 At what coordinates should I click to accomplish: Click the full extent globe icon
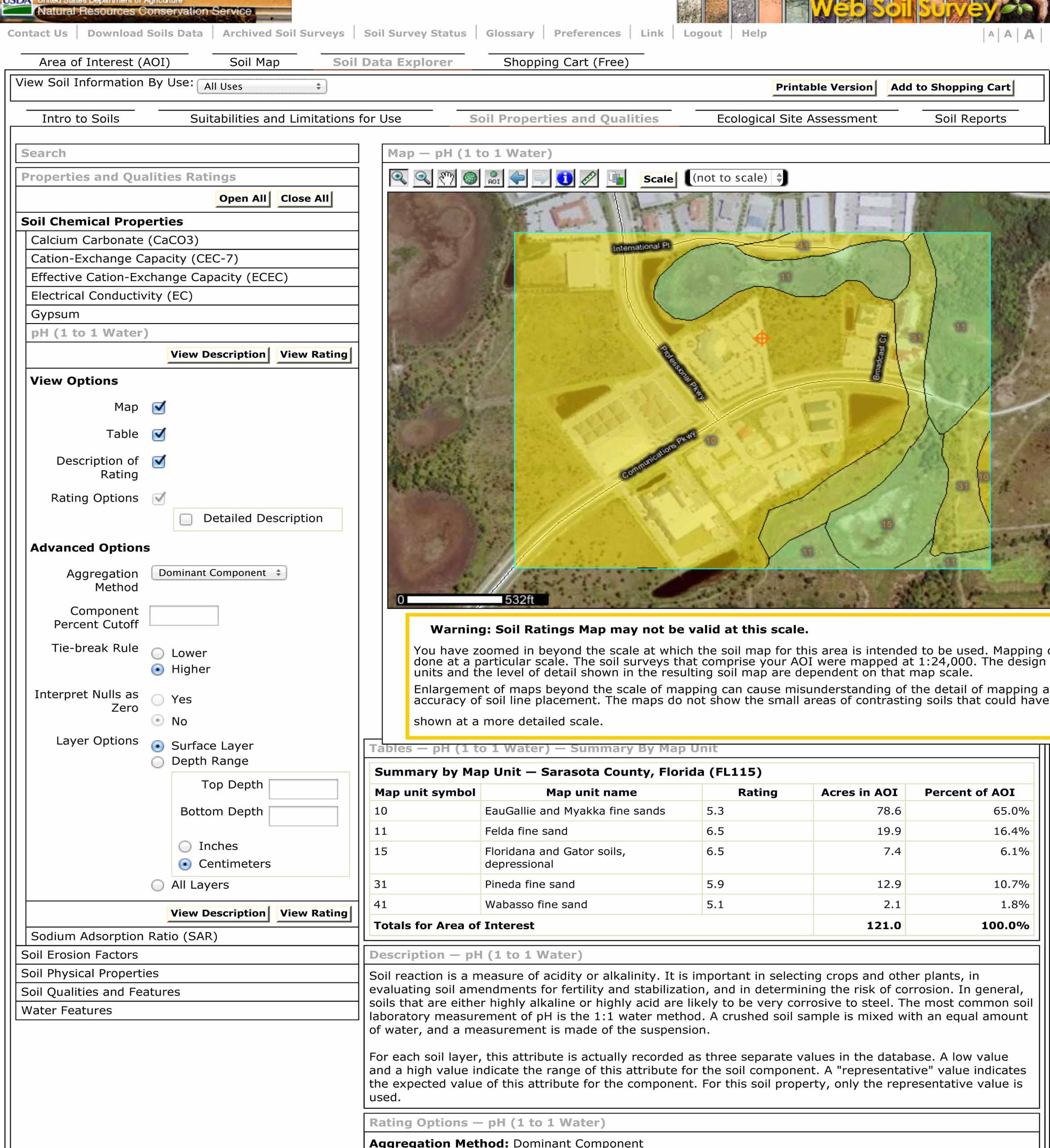[x=471, y=178]
